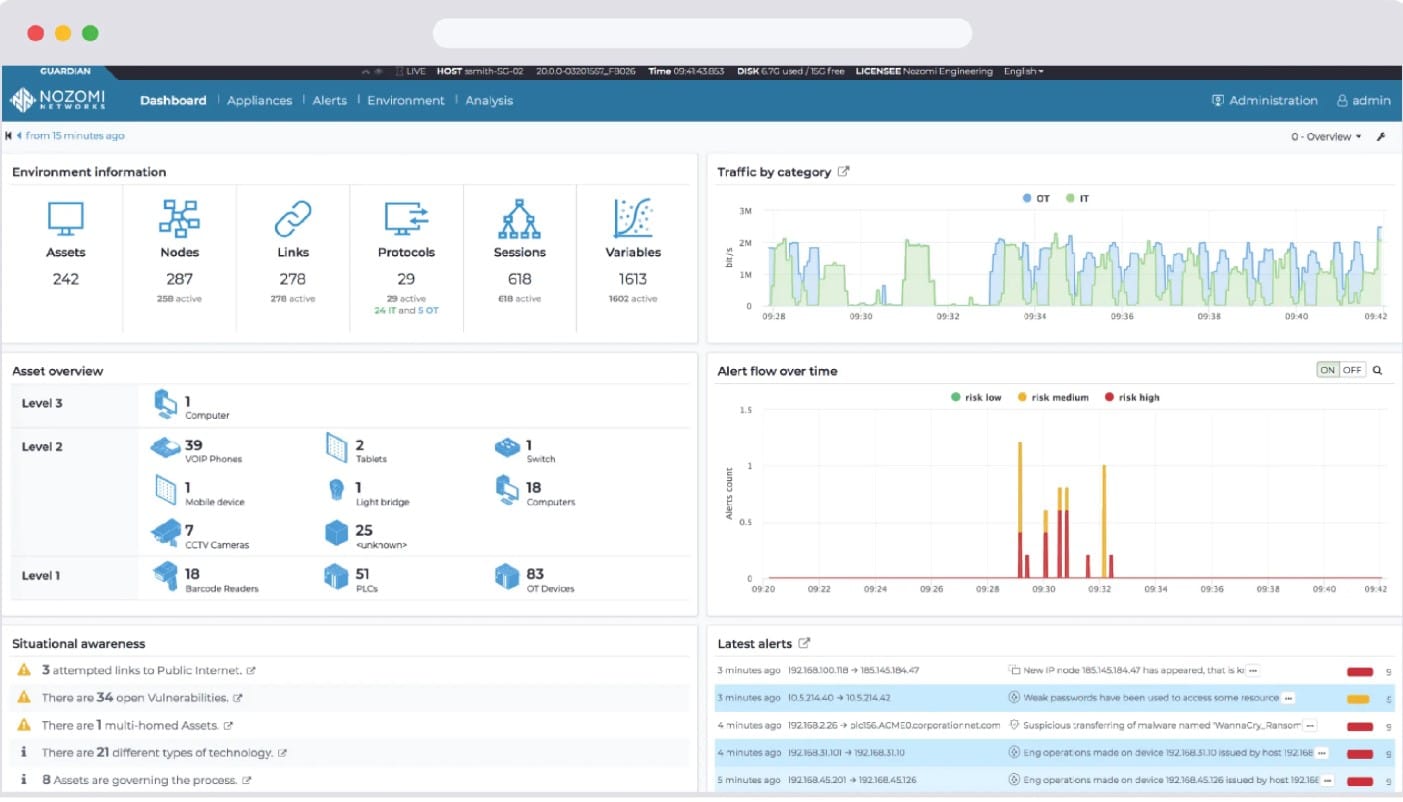Select the CCTV Cameras icon
The height and width of the screenshot is (802, 1403).
point(166,533)
